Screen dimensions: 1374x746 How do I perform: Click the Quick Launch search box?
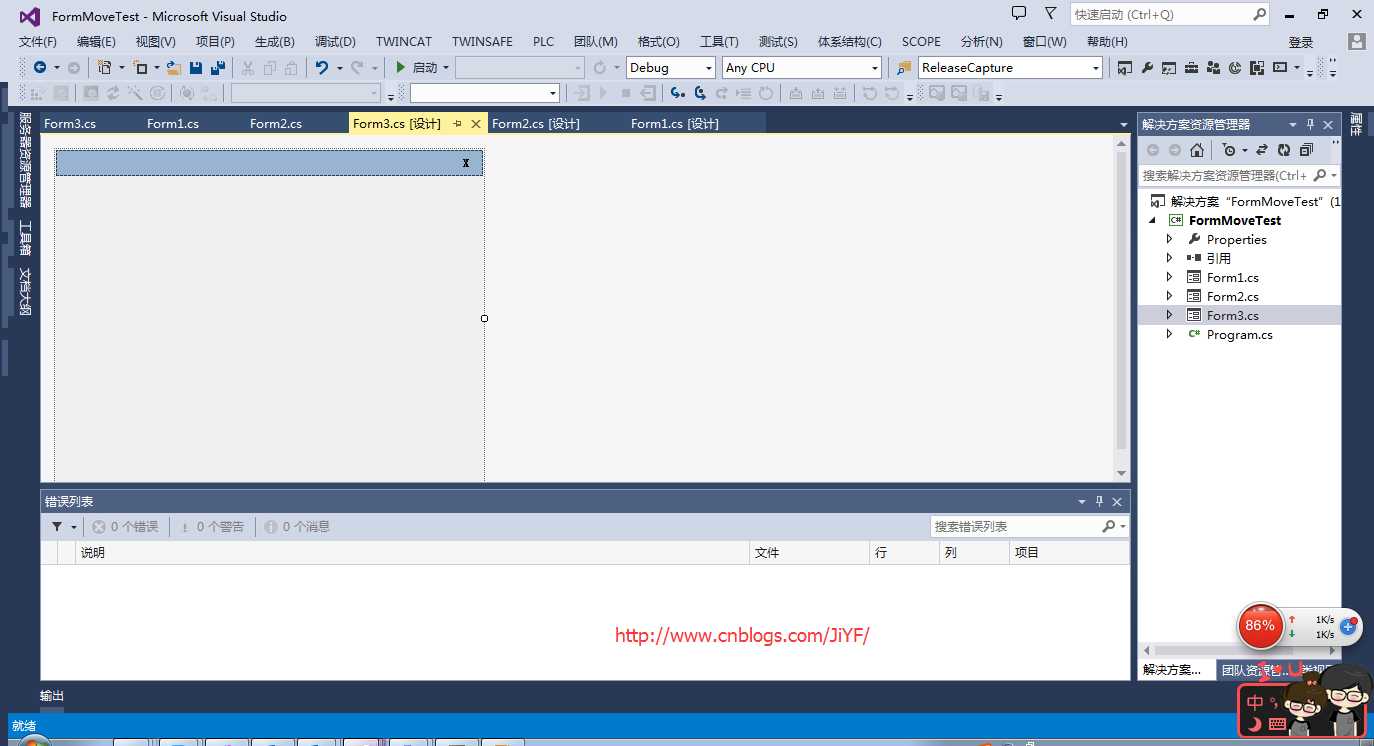pyautogui.click(x=1160, y=15)
